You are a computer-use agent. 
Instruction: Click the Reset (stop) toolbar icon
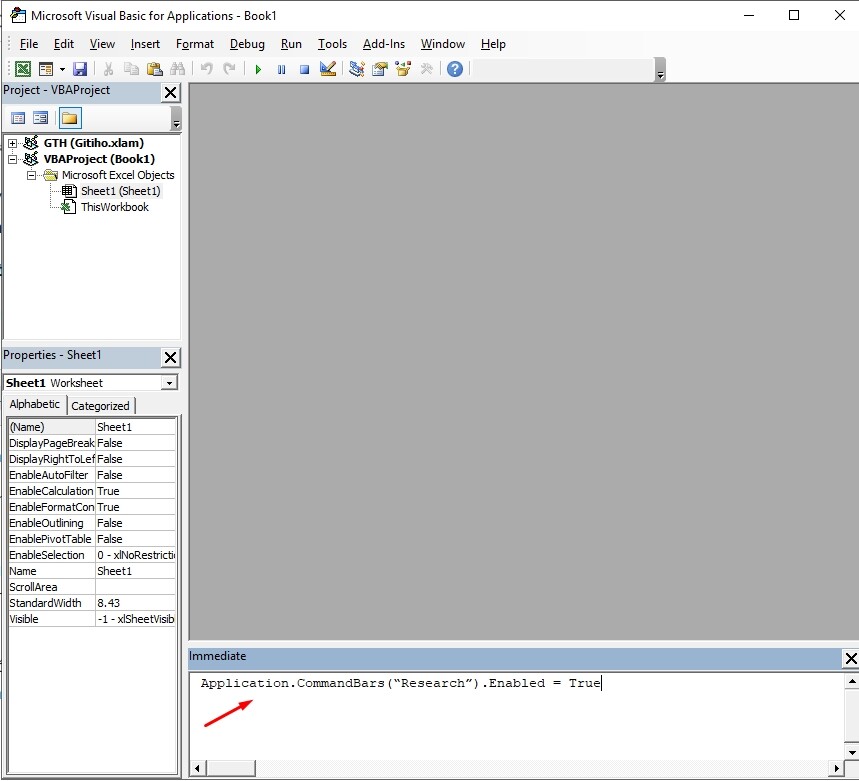(x=304, y=68)
